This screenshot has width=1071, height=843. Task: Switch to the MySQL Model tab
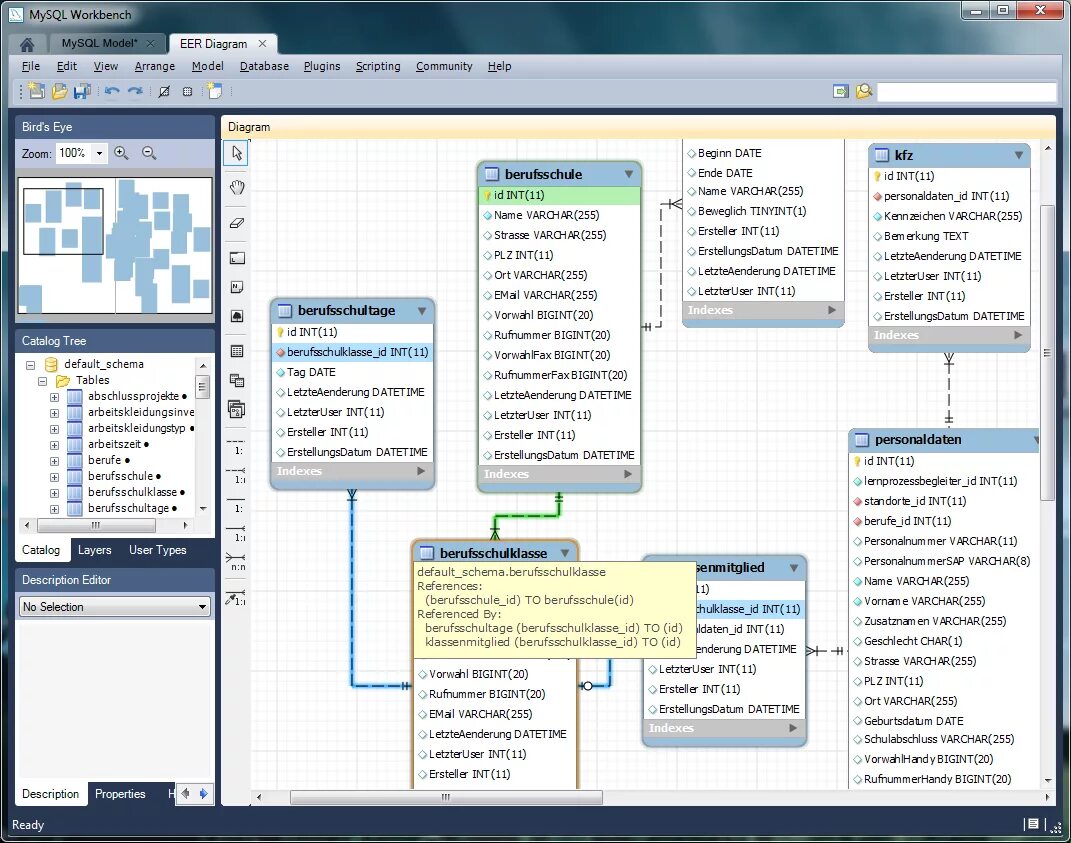click(x=99, y=43)
